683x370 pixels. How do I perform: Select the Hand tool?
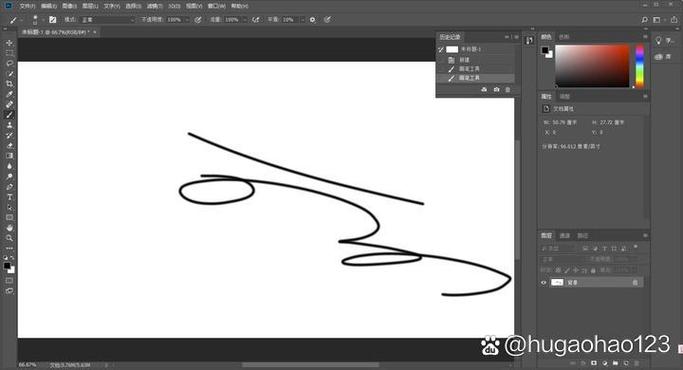tap(10, 228)
